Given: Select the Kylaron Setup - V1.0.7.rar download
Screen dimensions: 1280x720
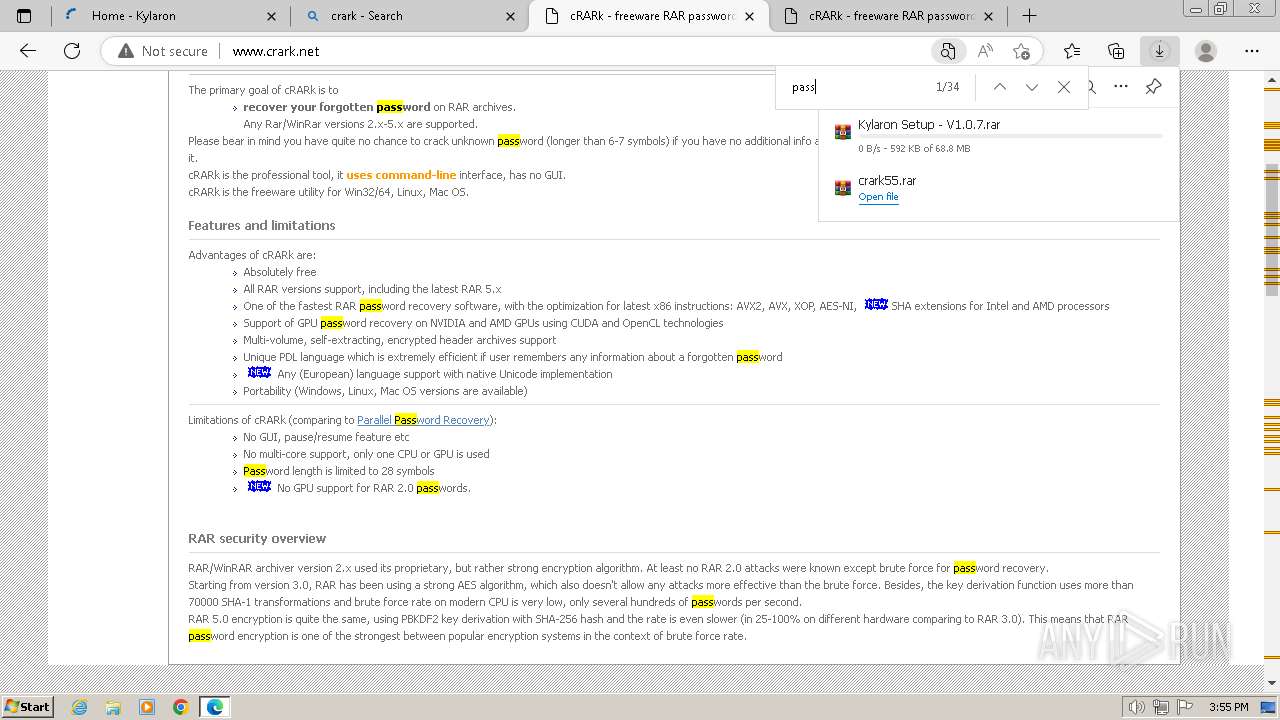Looking at the screenshot, I should (x=929, y=125).
